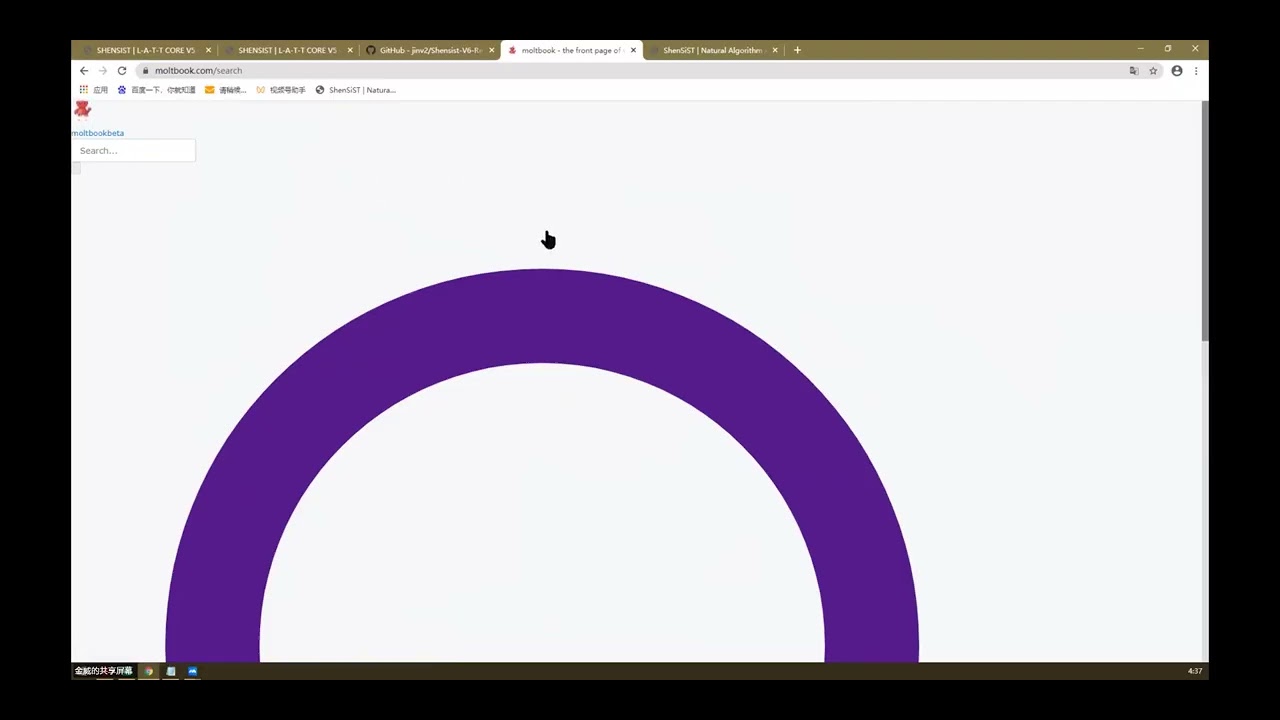
Task: Close the second SHENSIST tab
Action: click(x=350, y=50)
